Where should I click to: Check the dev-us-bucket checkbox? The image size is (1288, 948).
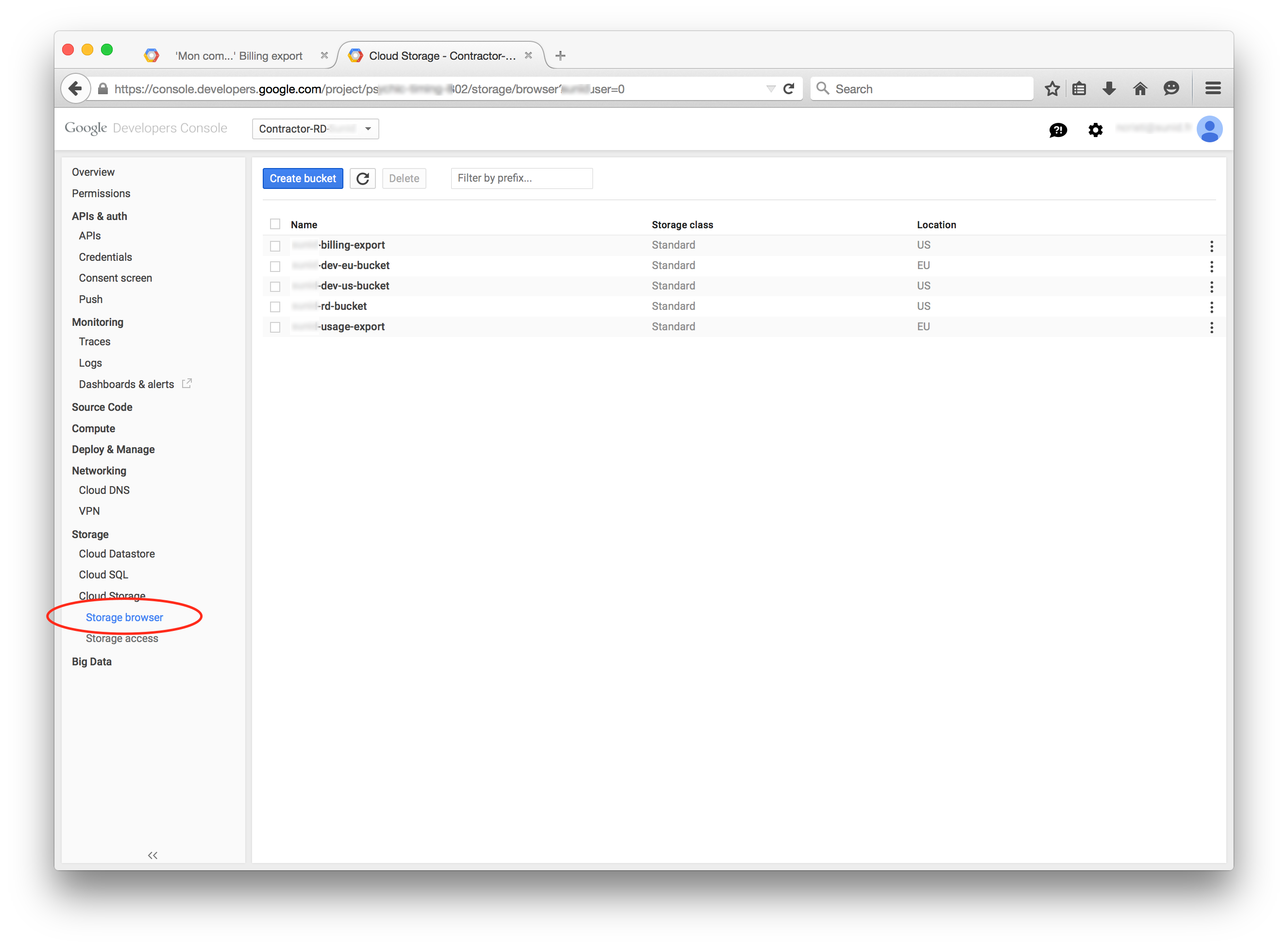point(275,287)
